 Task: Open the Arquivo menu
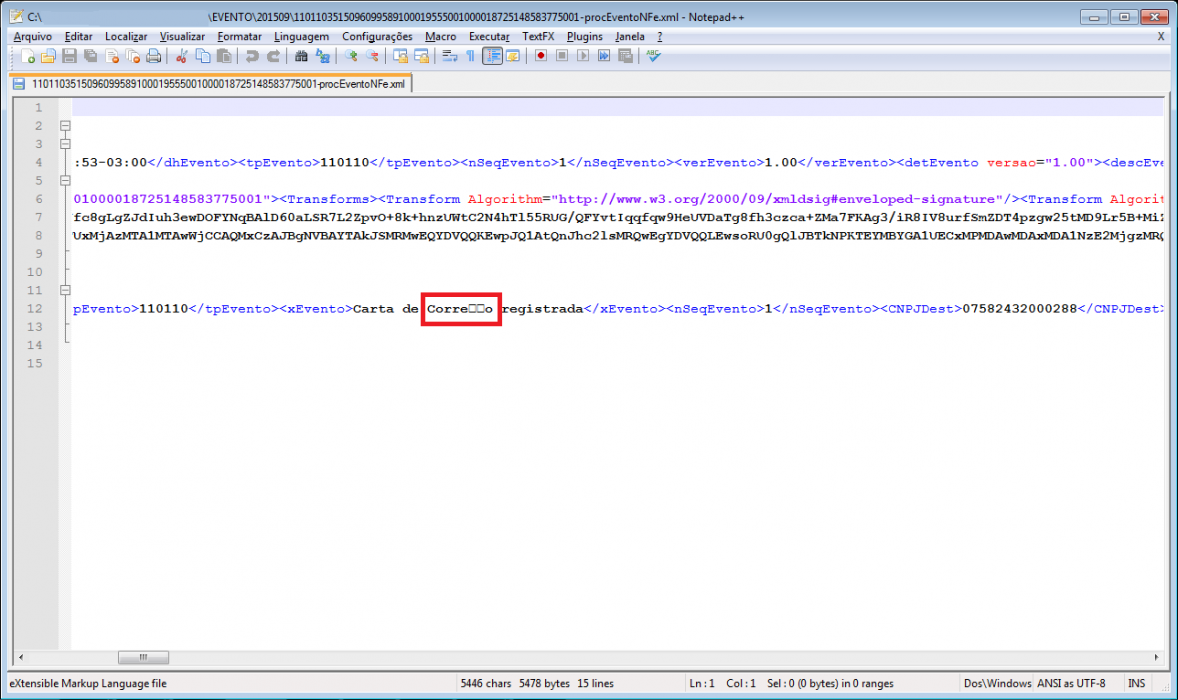(32, 37)
